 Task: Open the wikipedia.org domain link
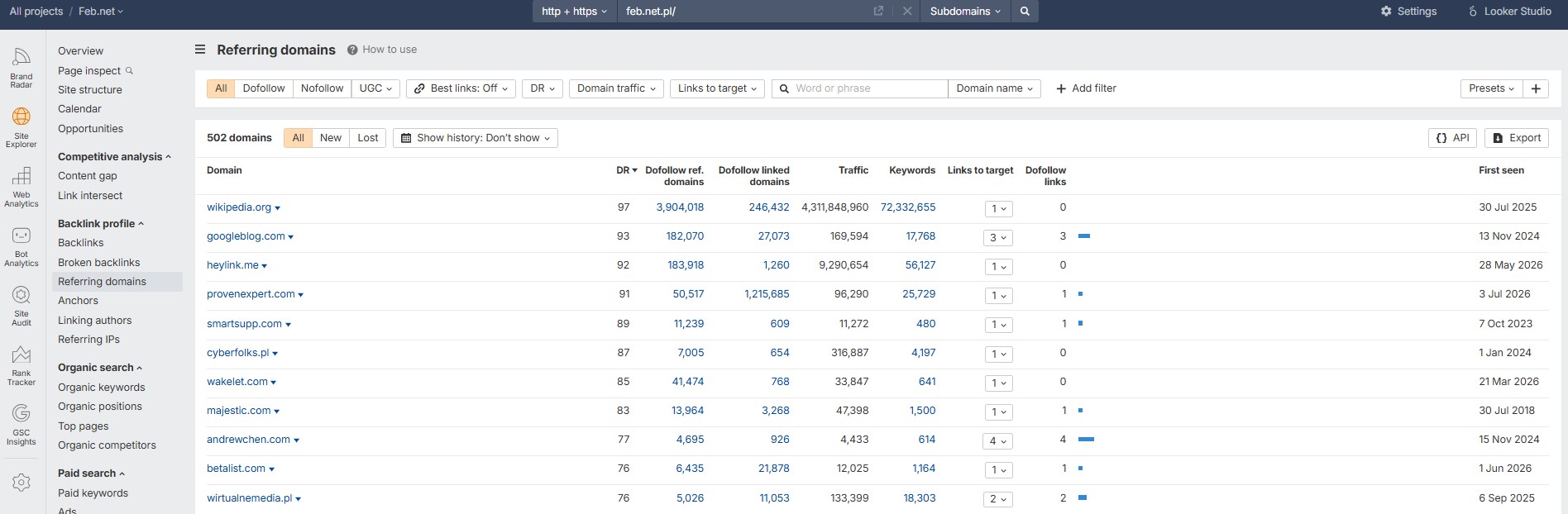[x=239, y=207]
